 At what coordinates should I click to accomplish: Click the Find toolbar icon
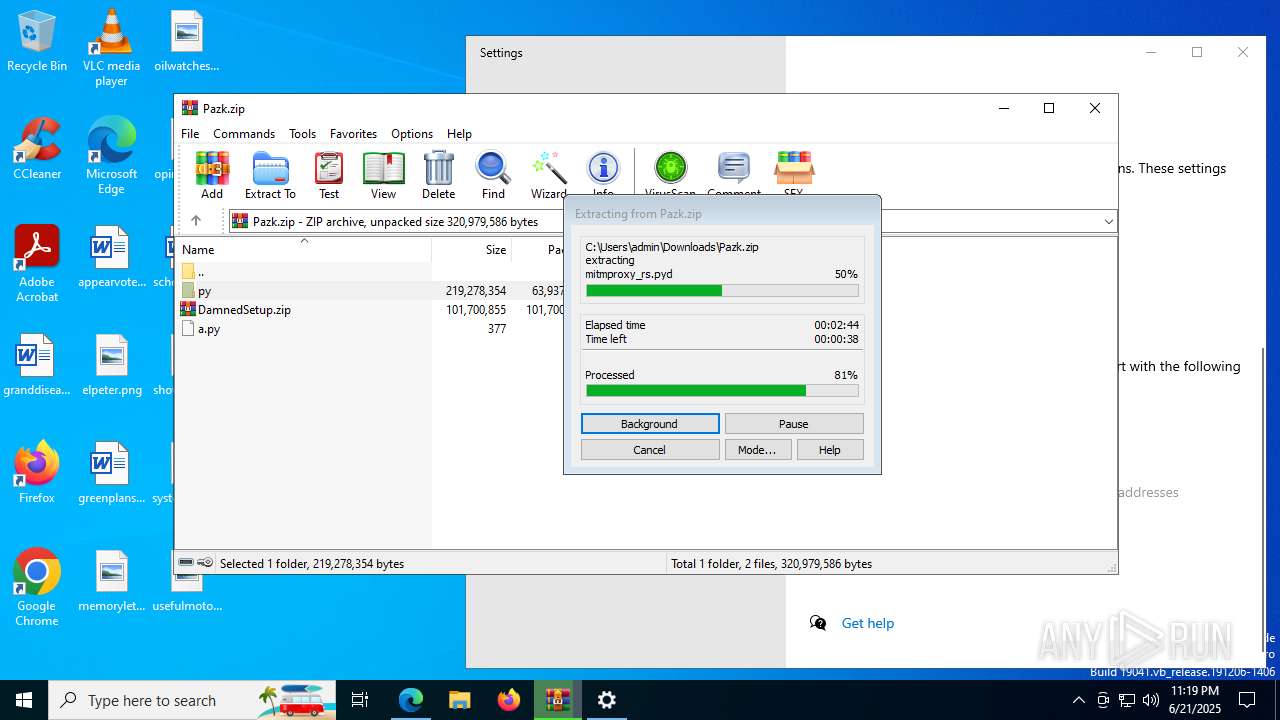(x=493, y=175)
